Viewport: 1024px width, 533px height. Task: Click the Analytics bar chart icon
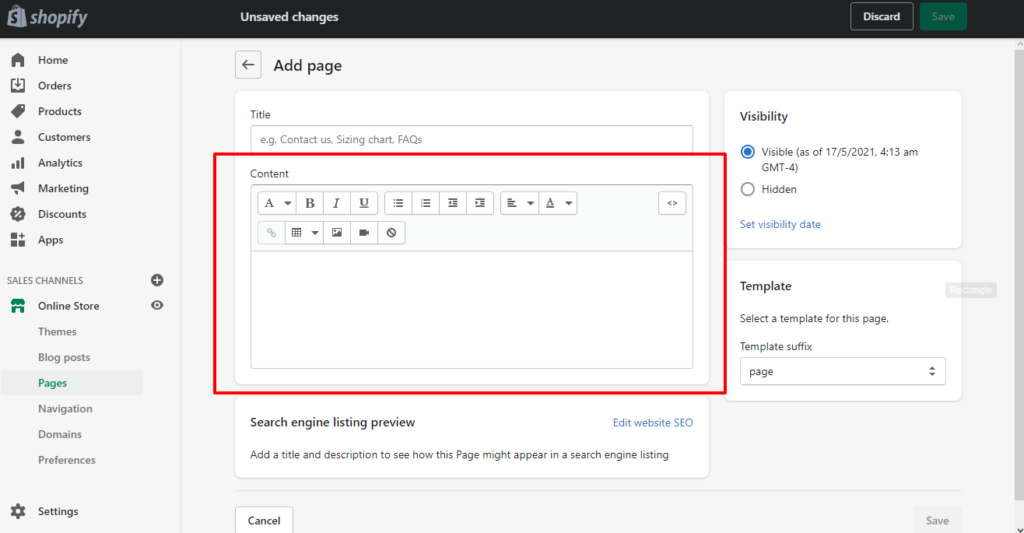[x=18, y=163]
